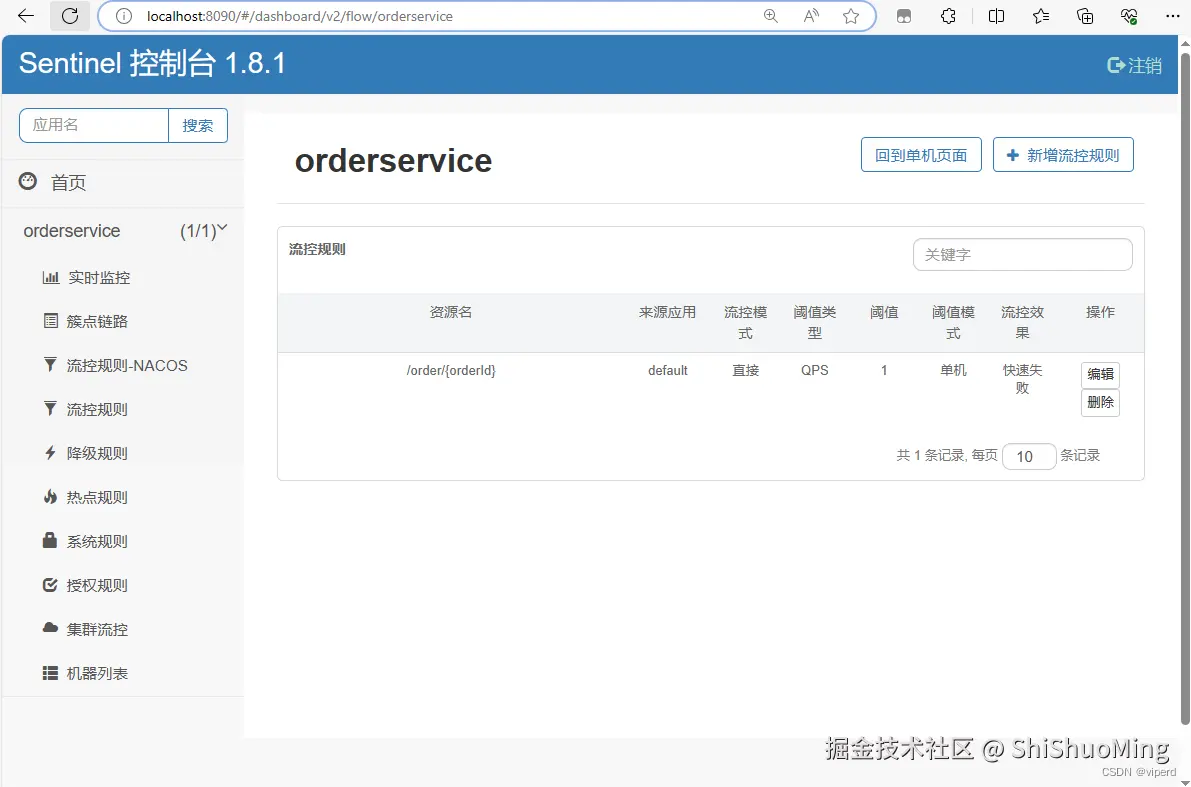Image resolution: width=1191 pixels, height=787 pixels.
Task: Click bar chart icon for 实时监控
Action: tap(51, 277)
